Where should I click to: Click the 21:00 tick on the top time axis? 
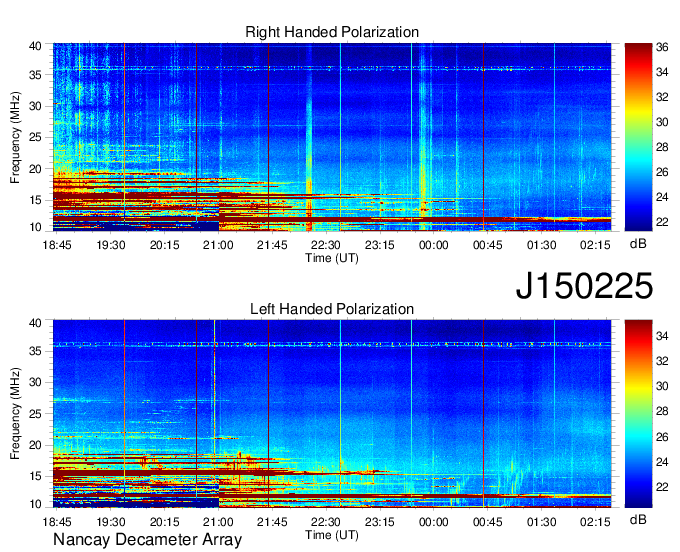click(218, 245)
